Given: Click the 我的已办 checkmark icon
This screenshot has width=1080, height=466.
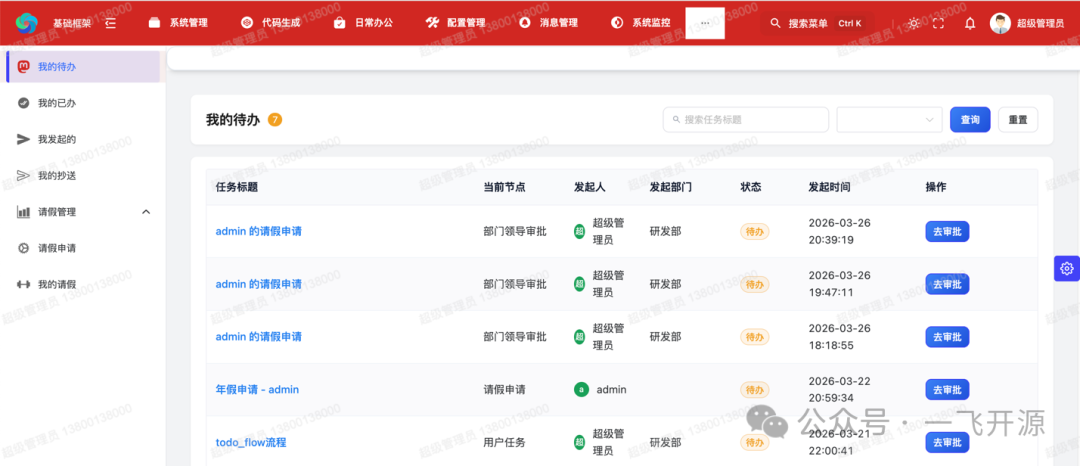Looking at the screenshot, I should point(23,103).
